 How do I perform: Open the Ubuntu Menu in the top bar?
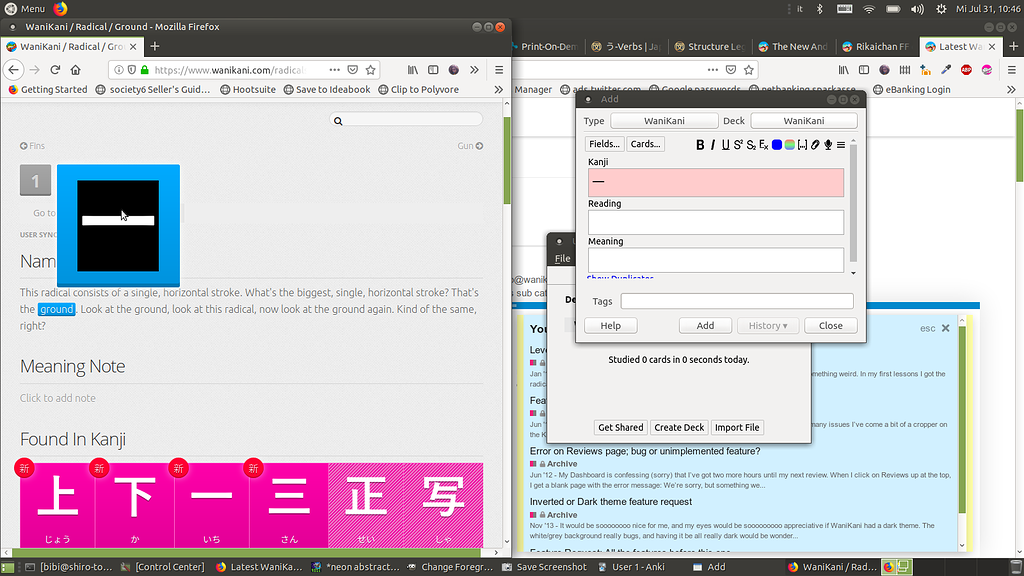point(32,8)
